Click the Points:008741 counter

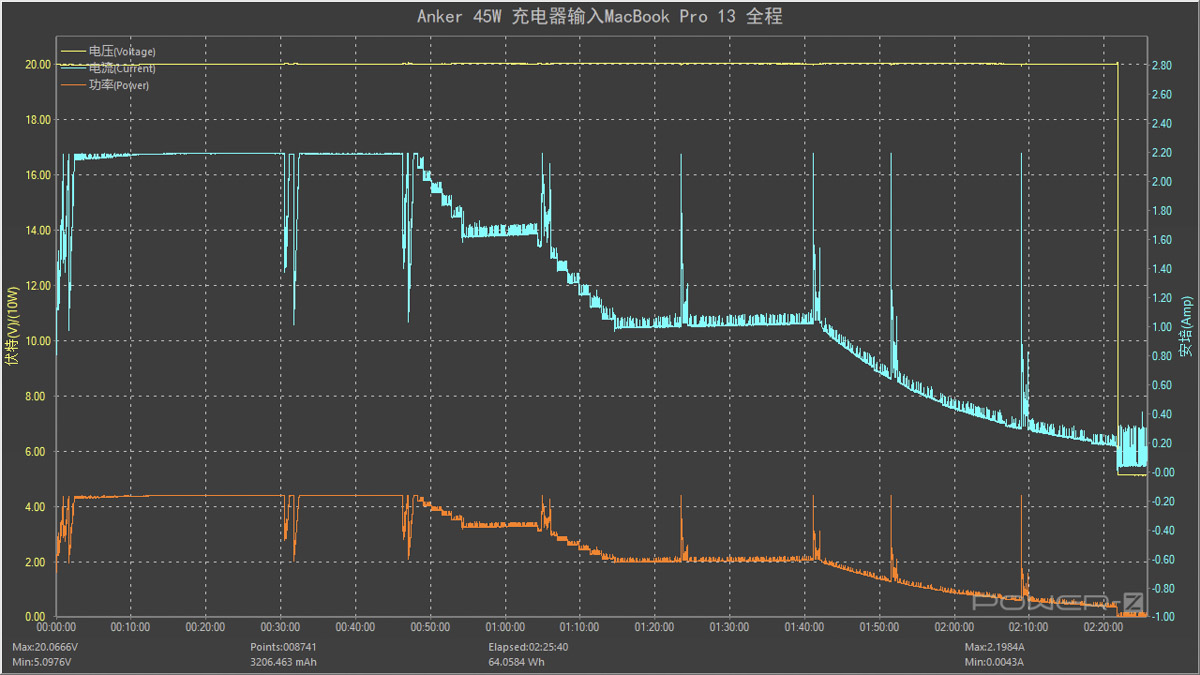coord(285,647)
